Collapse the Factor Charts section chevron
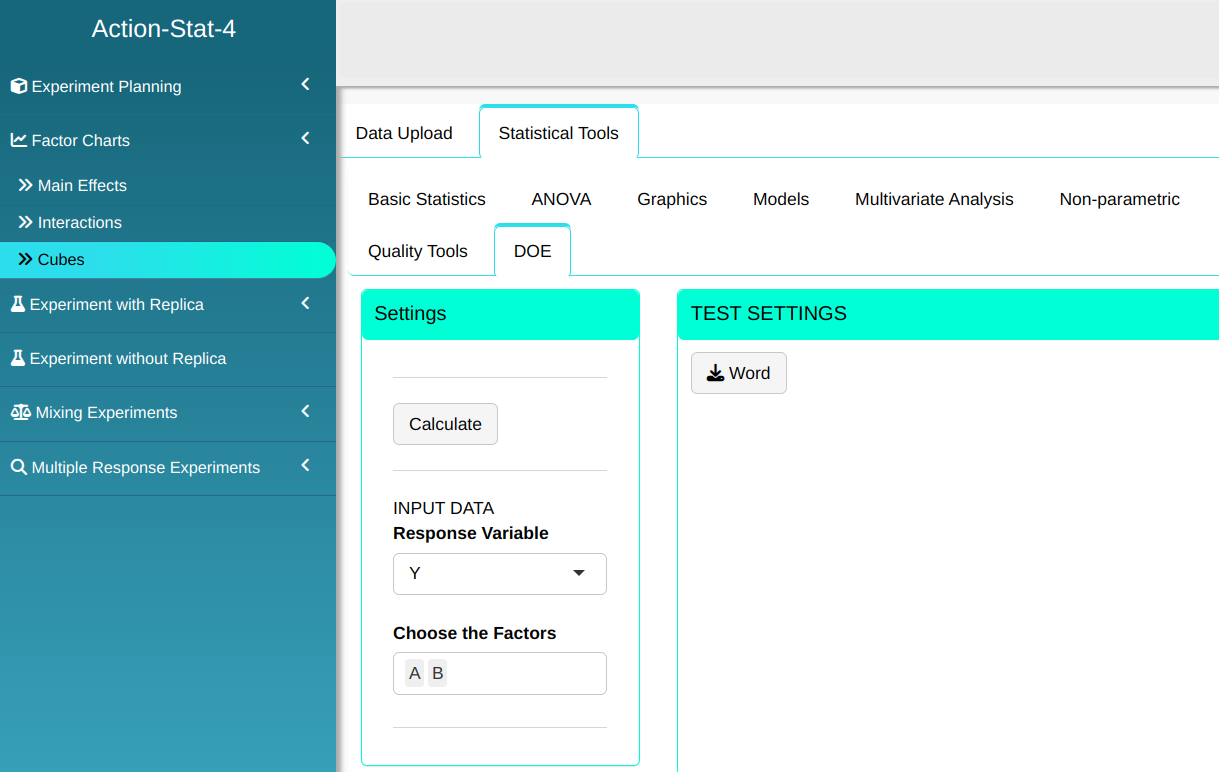Screen dimensions: 1219x772 click(306, 139)
